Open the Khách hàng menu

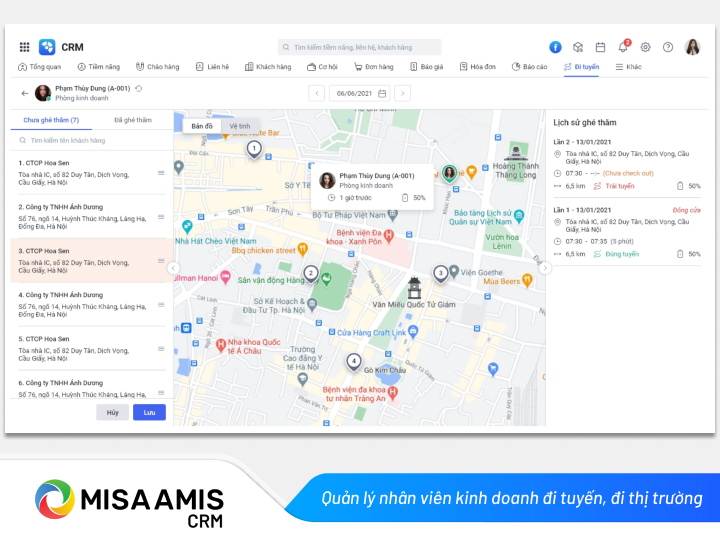(x=268, y=67)
